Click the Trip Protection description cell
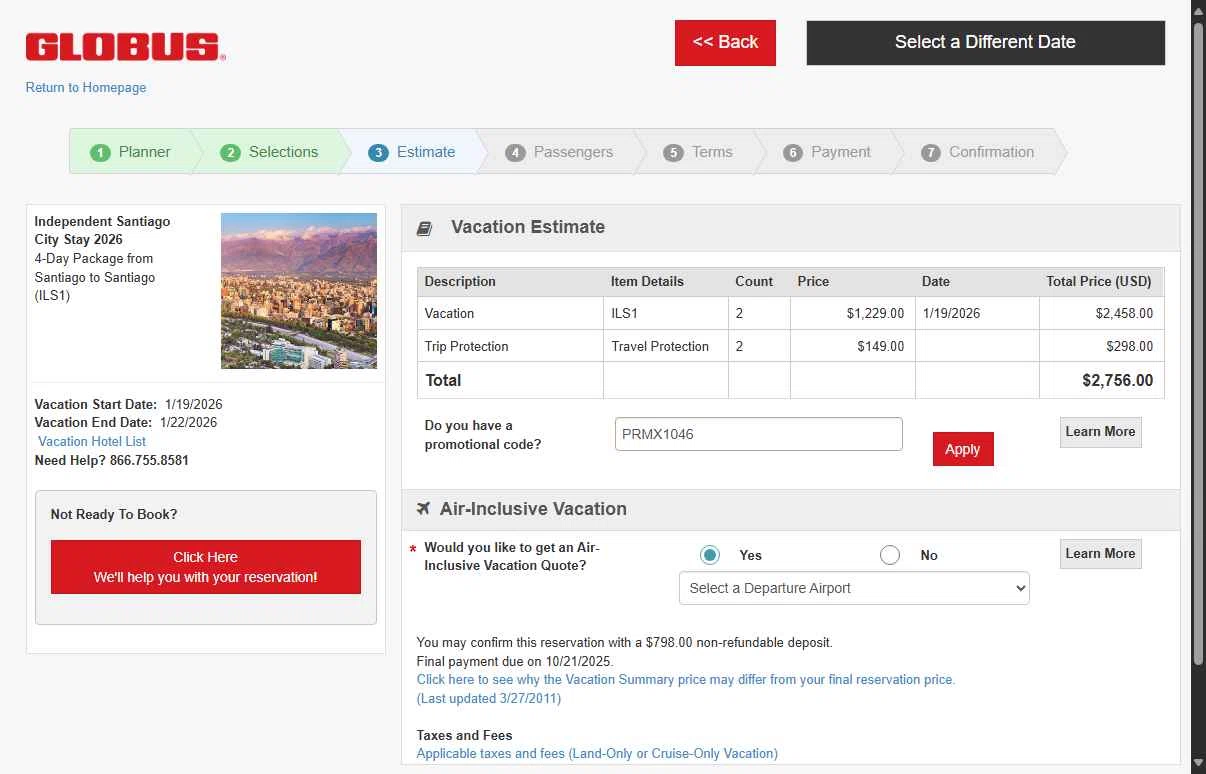The height and width of the screenshot is (774, 1206). click(x=510, y=346)
